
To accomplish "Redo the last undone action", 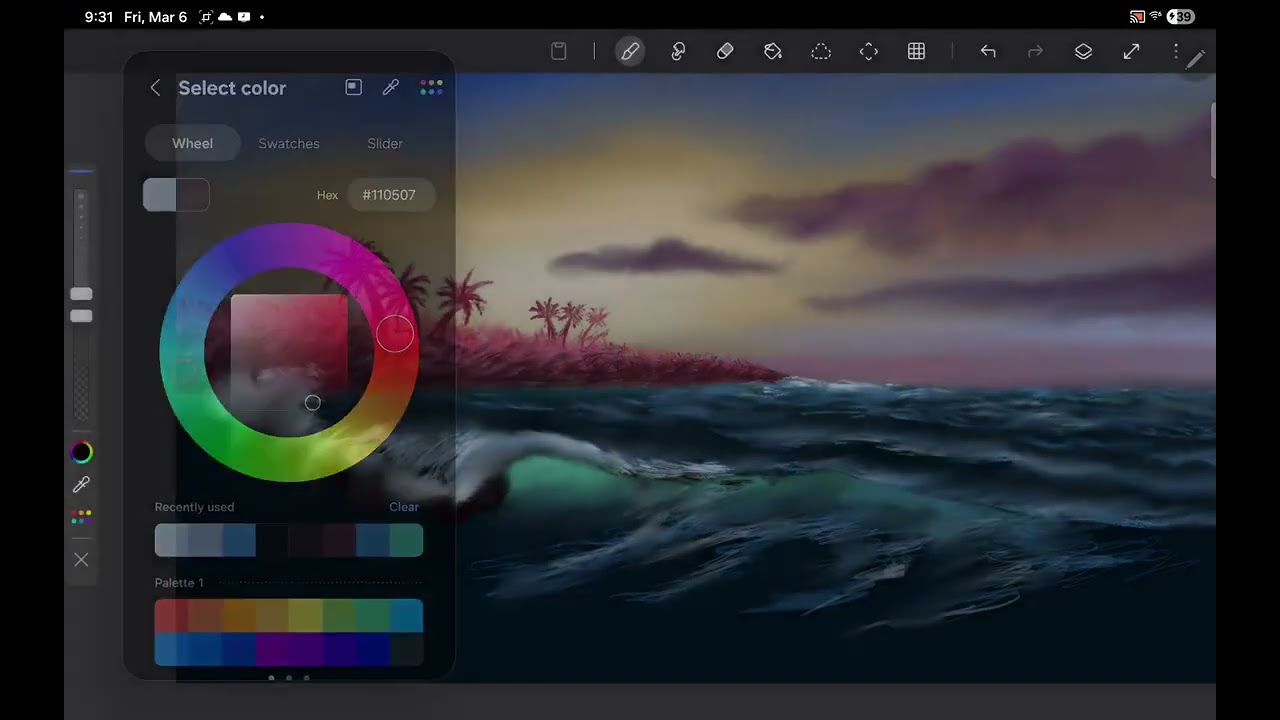I will (x=1035, y=51).
